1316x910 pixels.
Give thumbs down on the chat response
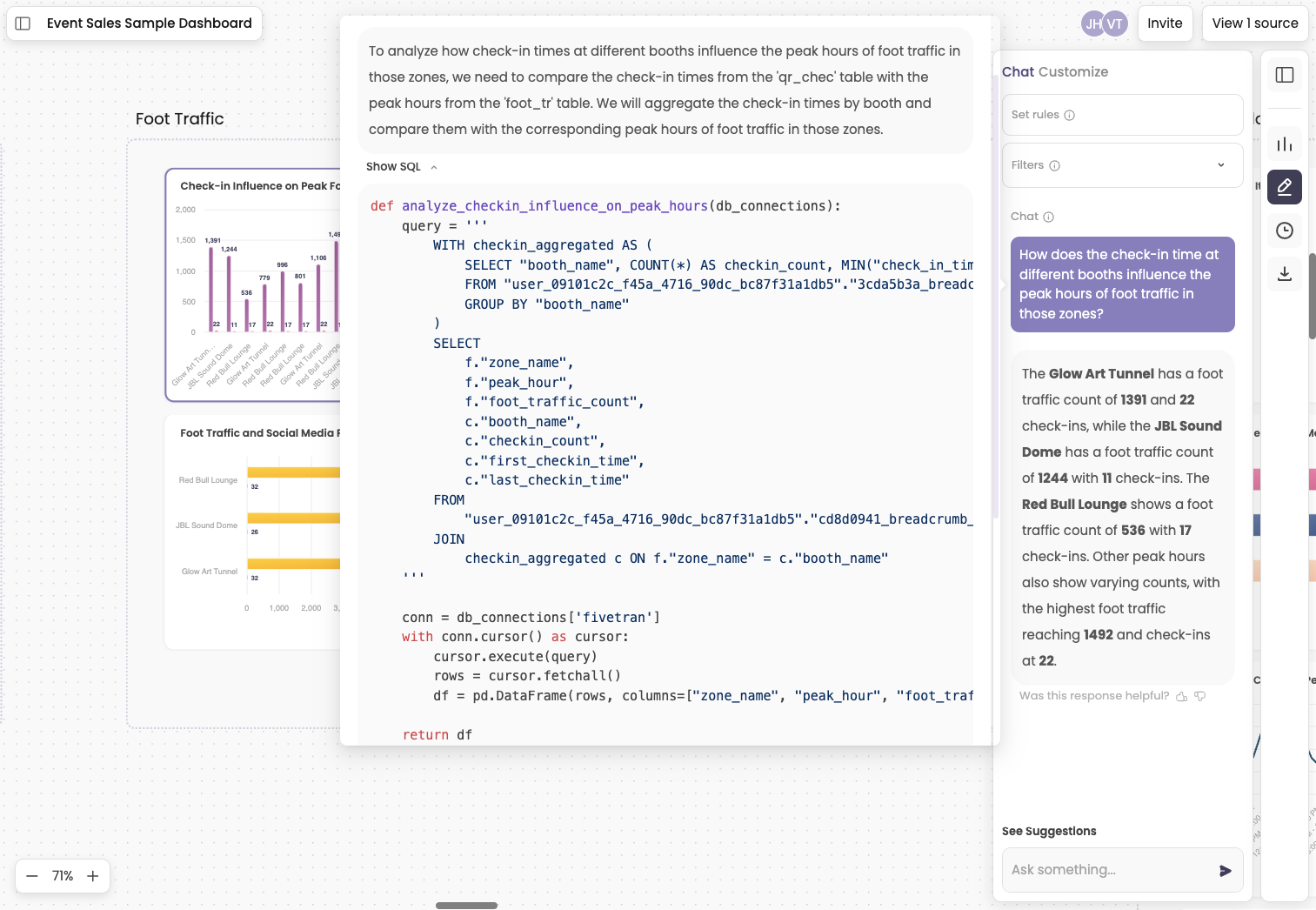pyautogui.click(x=1200, y=696)
